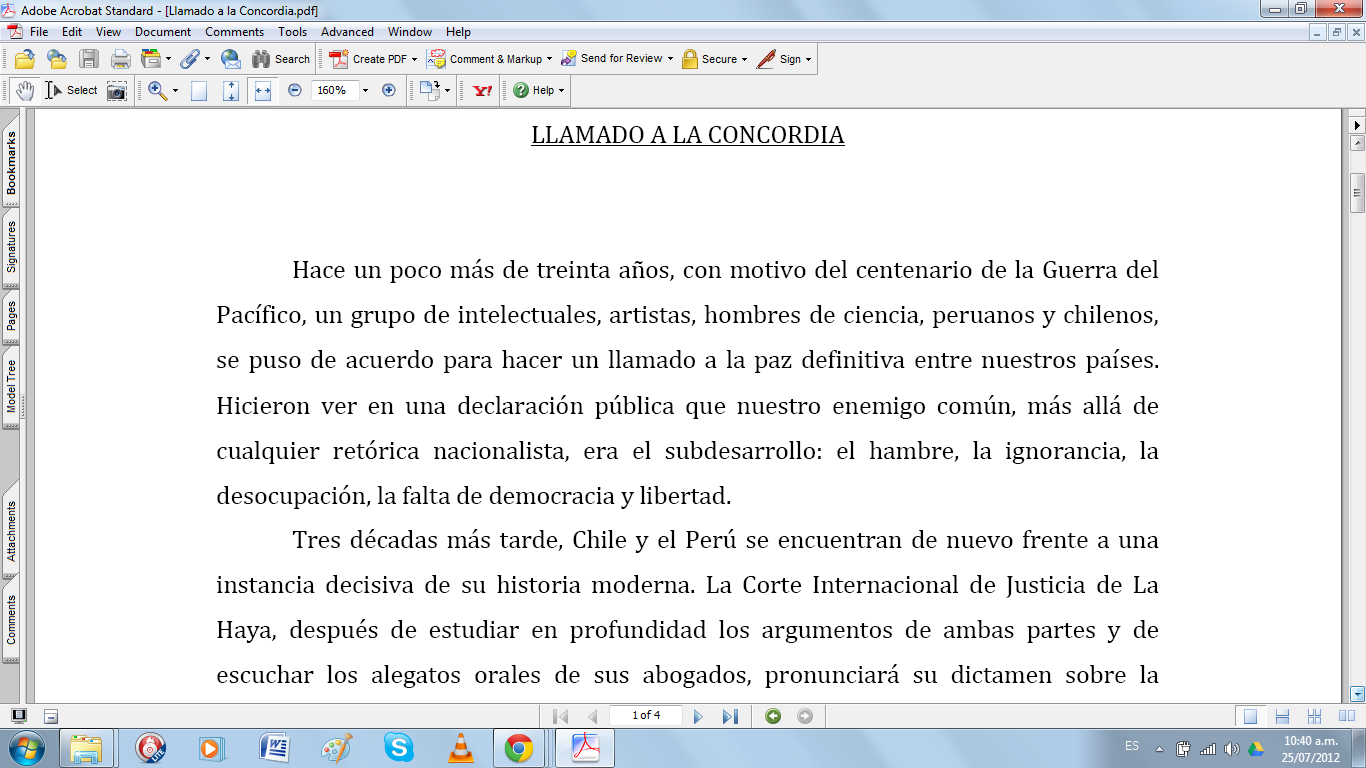
Task: Choose the Snapshot camera tool
Action: (x=117, y=90)
